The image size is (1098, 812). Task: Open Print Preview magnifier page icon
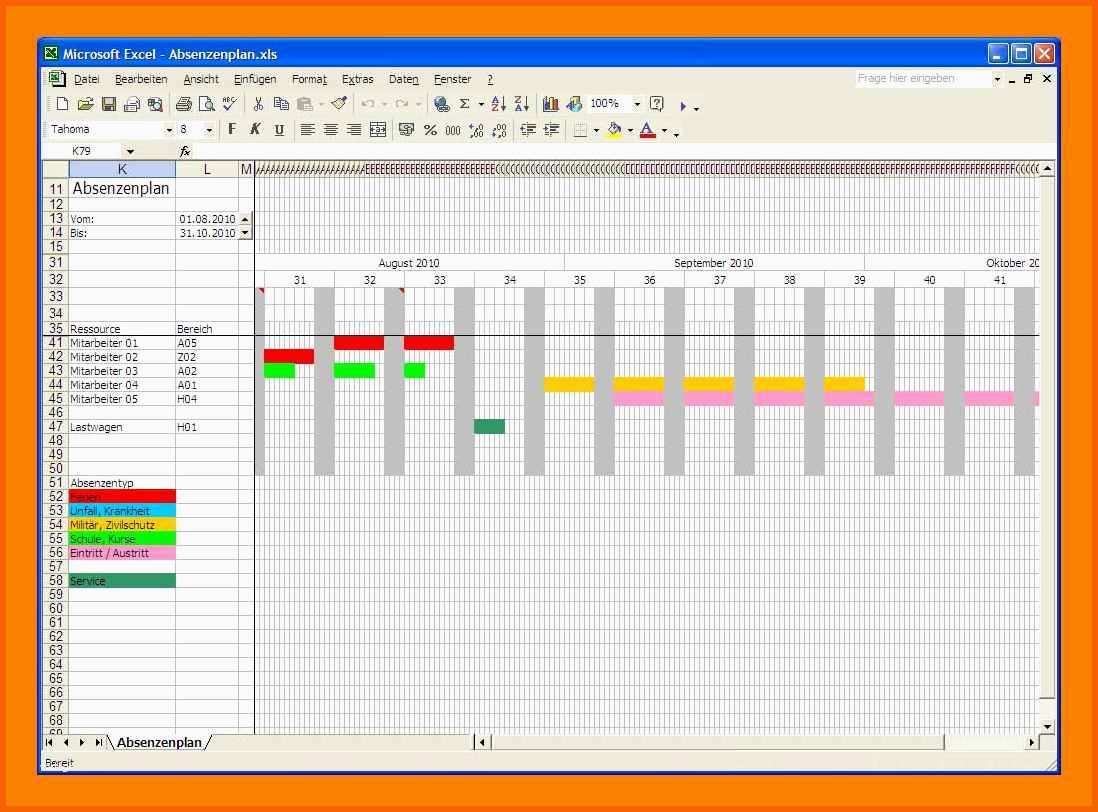[207, 104]
